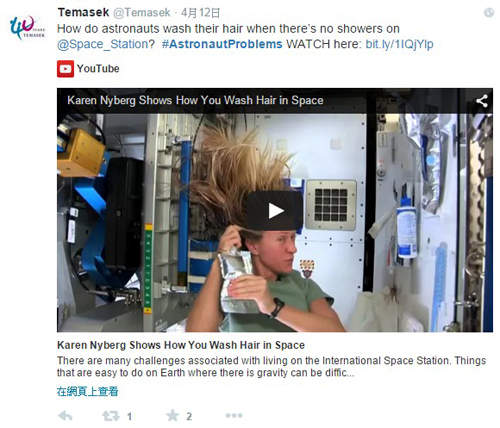The height and width of the screenshot is (428, 500).
Task: Open the Temasek profile avatar
Action: tap(27, 27)
